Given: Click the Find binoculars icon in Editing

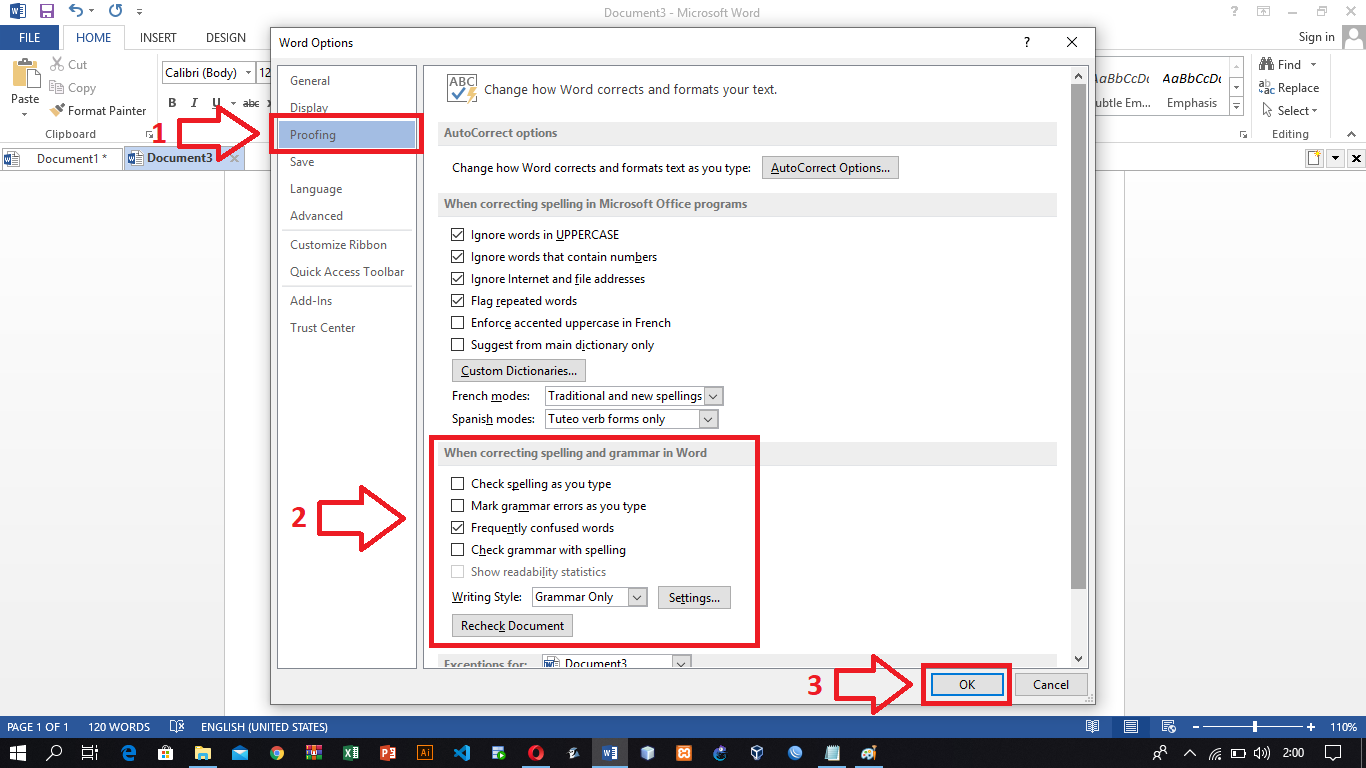Looking at the screenshot, I should point(1267,65).
